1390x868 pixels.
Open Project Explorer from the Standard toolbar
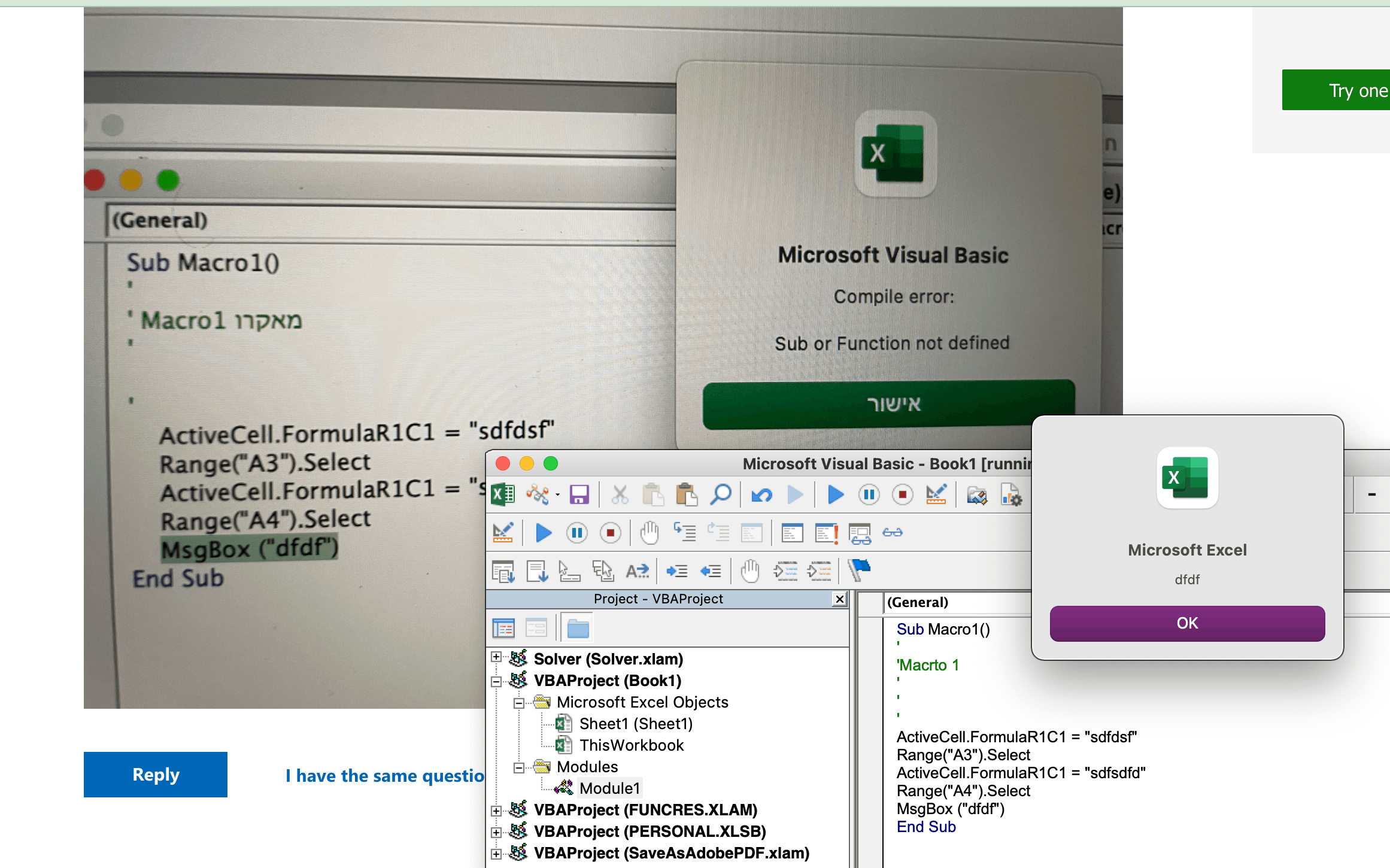pos(977,495)
